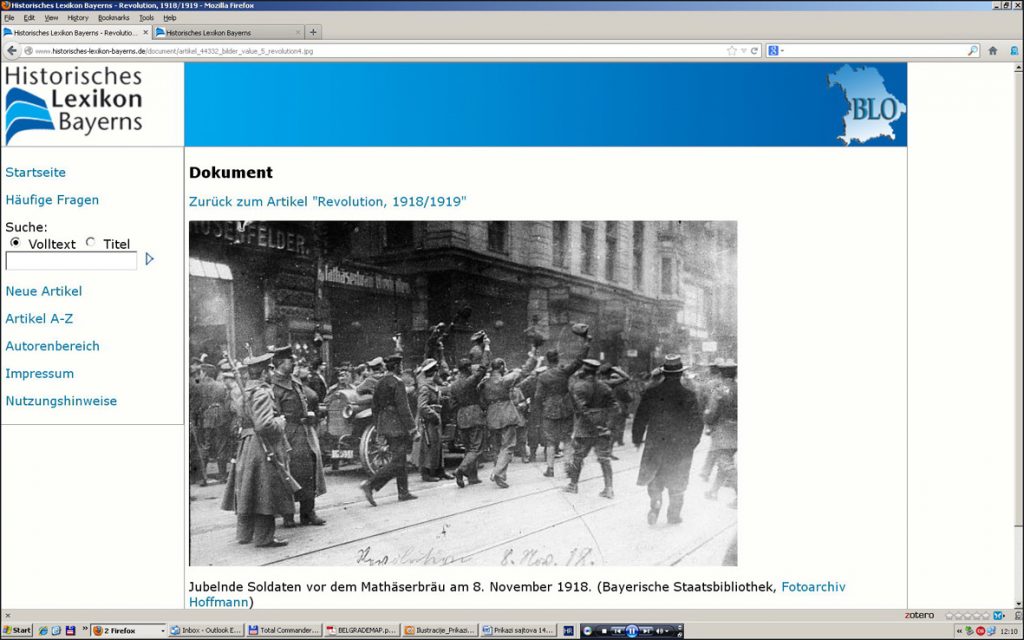Switch to the second Historisches Lexikon Bayerns tab
The image size is (1024, 640).
pos(225,32)
